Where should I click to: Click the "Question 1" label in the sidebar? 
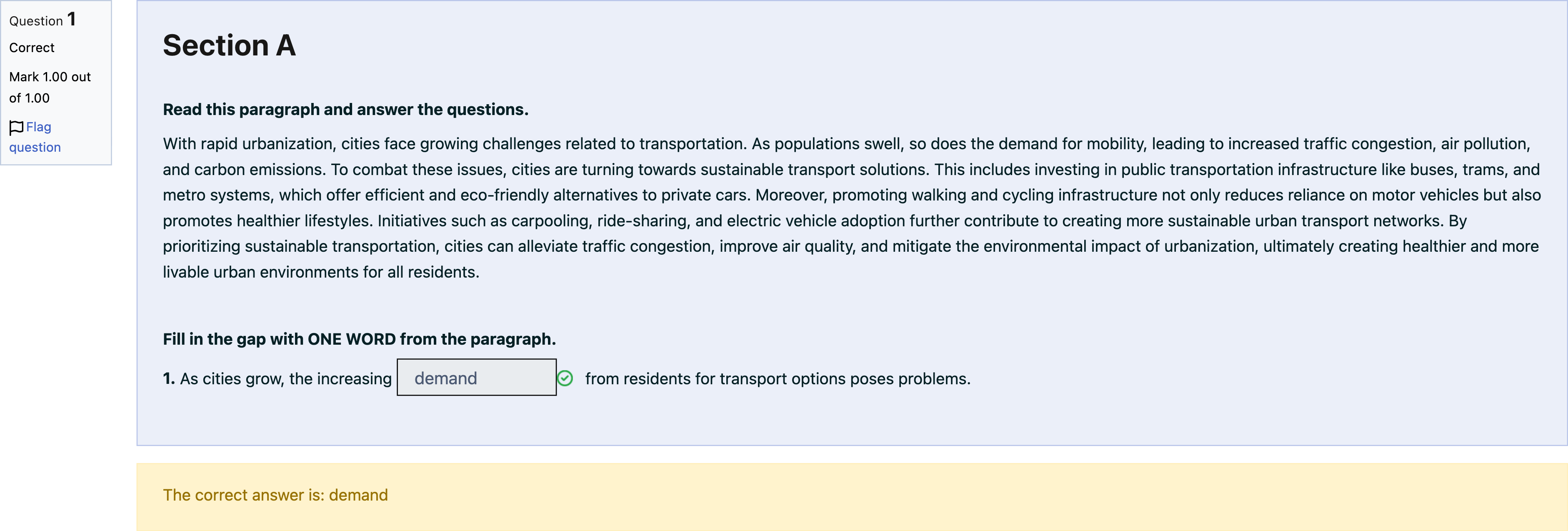tap(42, 20)
